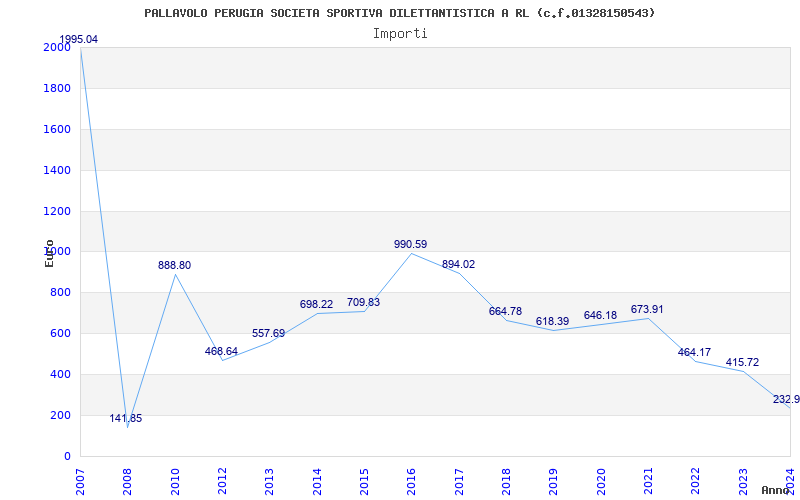
Task: Click the 664.78 data label
Action: (505, 311)
